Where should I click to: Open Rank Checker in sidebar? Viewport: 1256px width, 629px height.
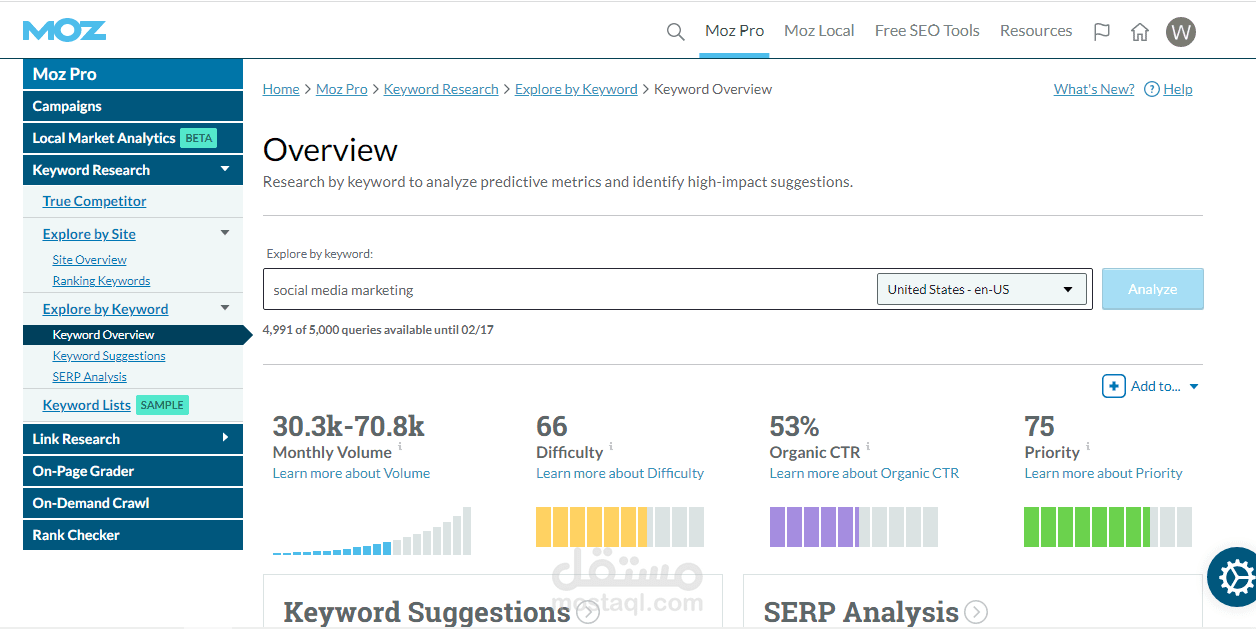pyautogui.click(x=133, y=535)
